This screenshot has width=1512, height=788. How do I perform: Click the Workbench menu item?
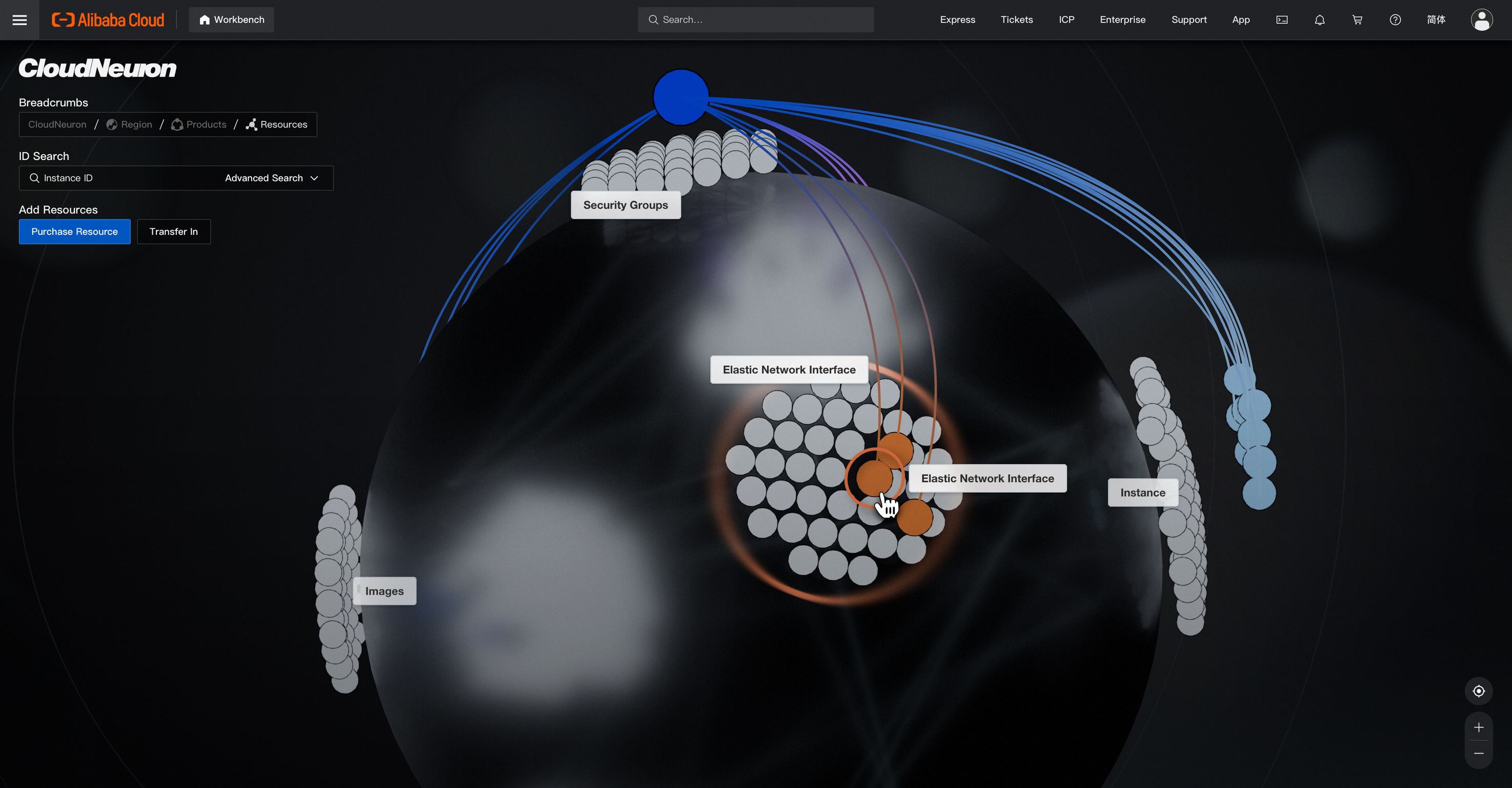point(231,20)
